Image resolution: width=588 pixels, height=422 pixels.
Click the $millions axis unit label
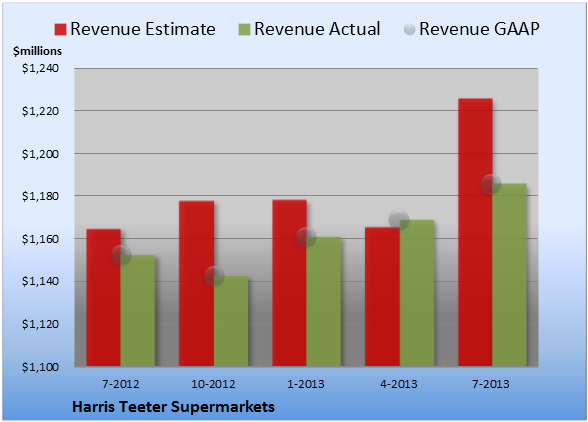[x=37, y=51]
